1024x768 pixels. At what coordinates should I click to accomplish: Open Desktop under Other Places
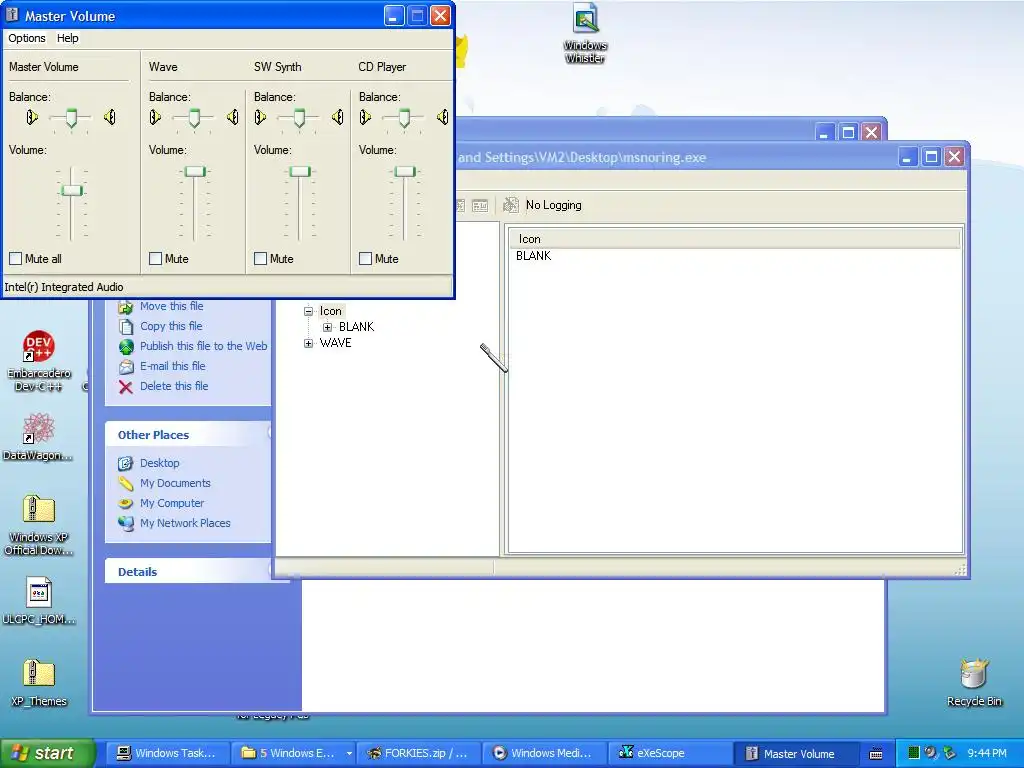(x=160, y=463)
